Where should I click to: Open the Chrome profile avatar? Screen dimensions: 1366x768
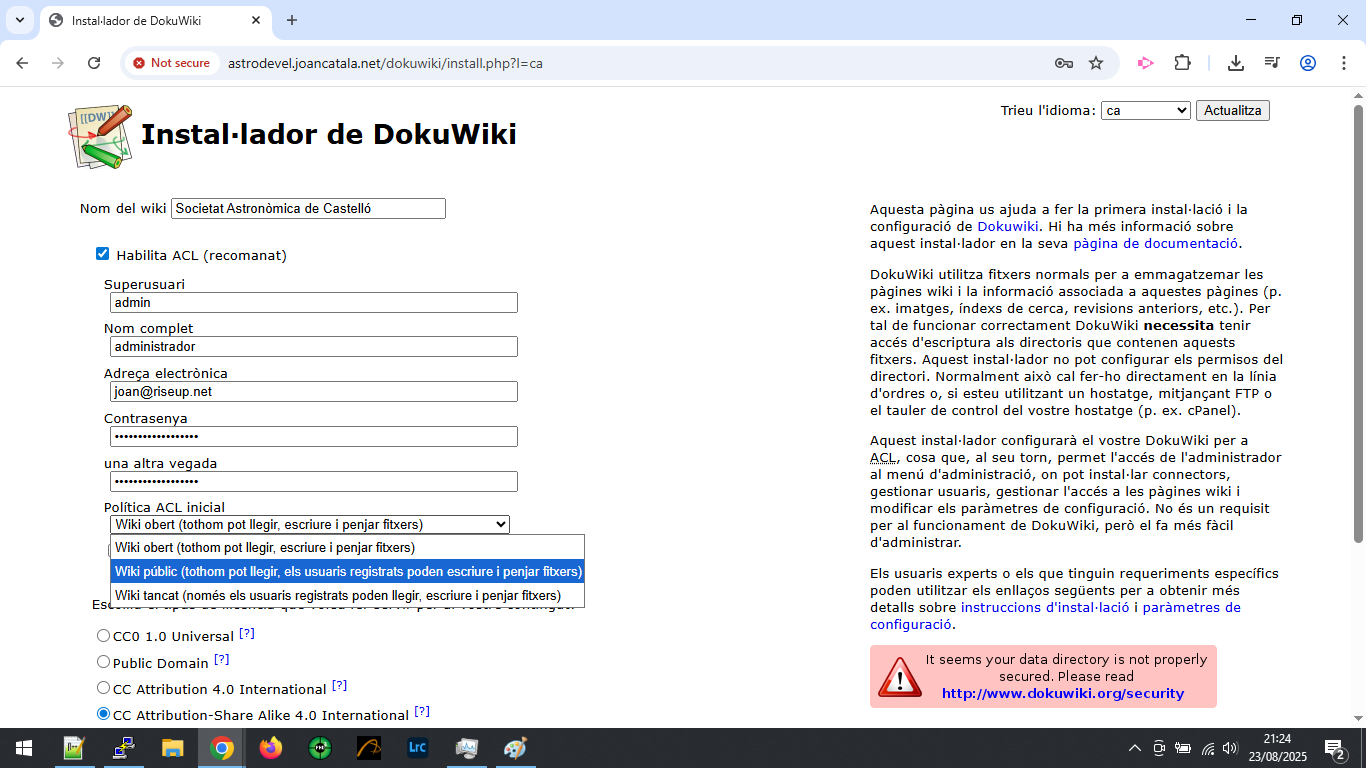tap(1308, 63)
